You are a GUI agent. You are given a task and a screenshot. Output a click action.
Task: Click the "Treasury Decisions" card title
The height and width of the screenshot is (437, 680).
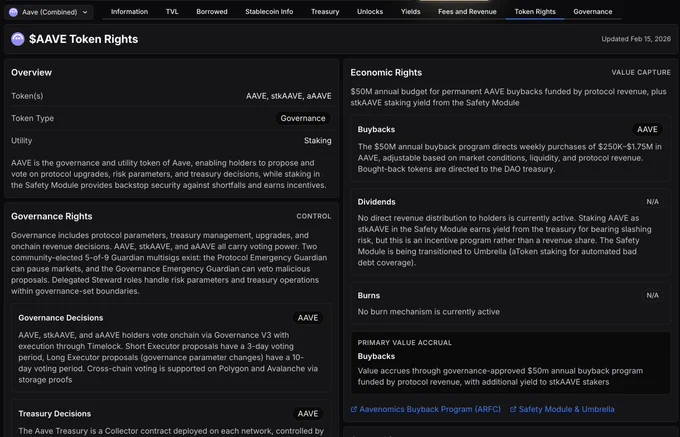click(x=55, y=414)
